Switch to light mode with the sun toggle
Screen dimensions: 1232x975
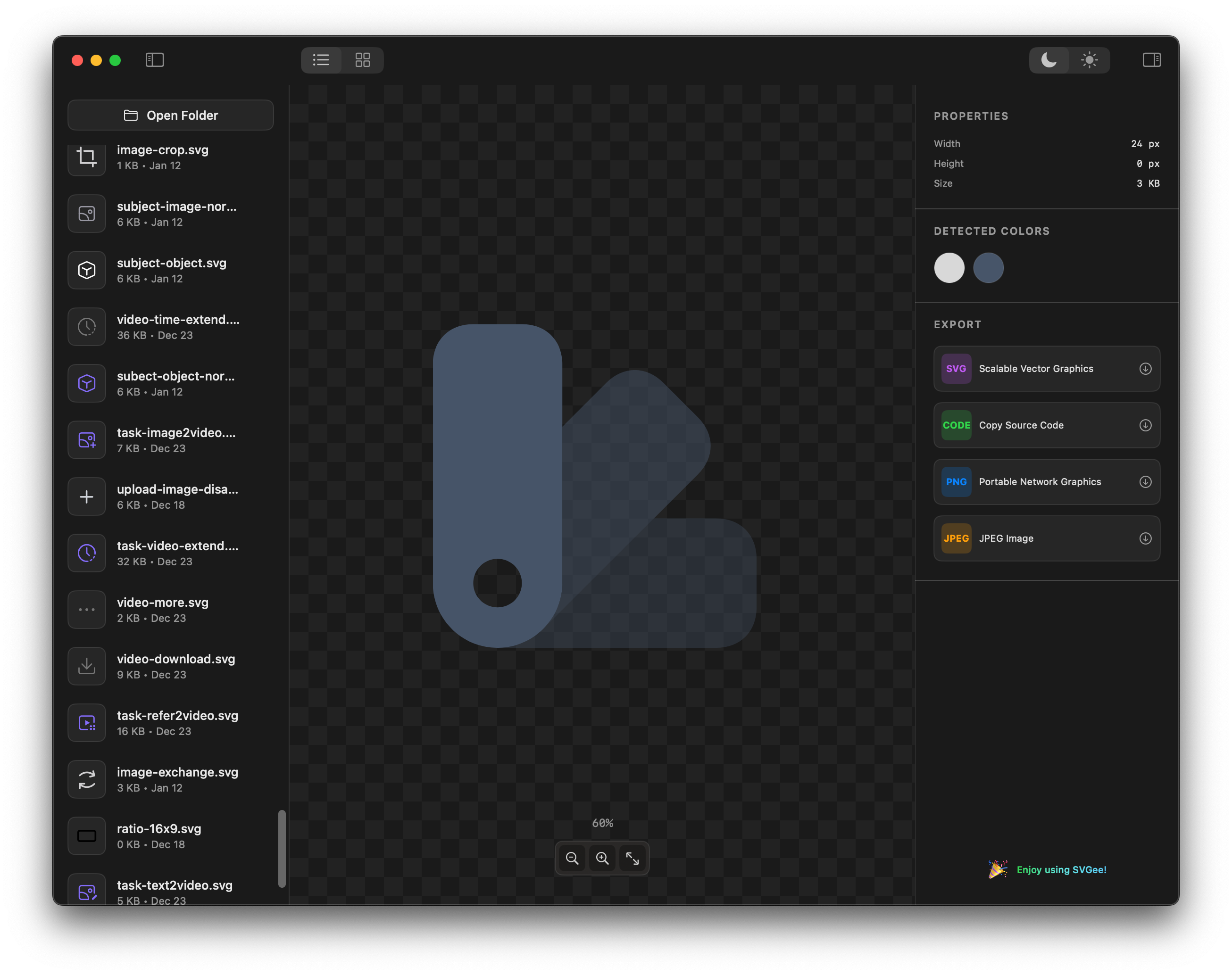(x=1089, y=60)
